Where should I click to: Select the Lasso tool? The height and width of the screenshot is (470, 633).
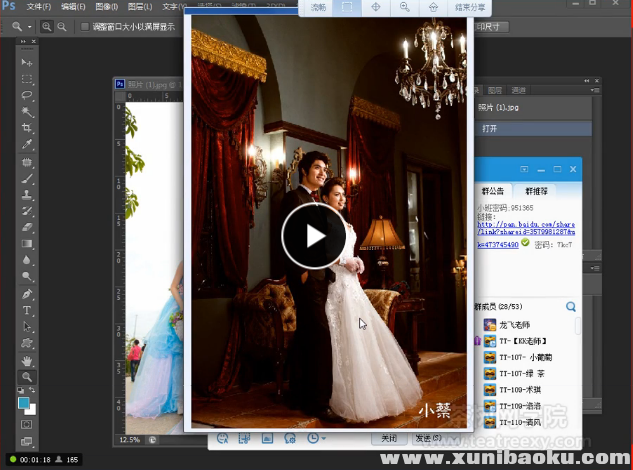pyautogui.click(x=27, y=95)
